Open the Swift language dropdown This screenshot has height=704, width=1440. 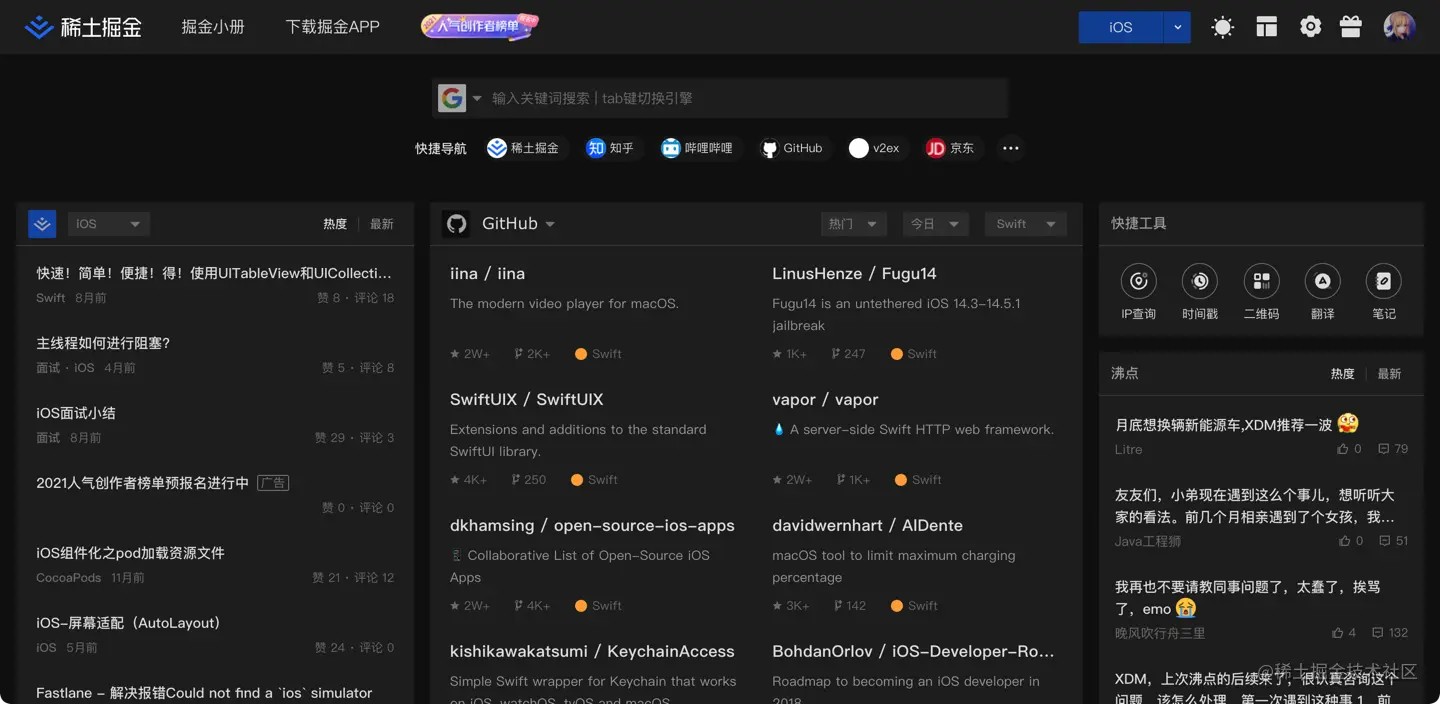(x=1025, y=224)
